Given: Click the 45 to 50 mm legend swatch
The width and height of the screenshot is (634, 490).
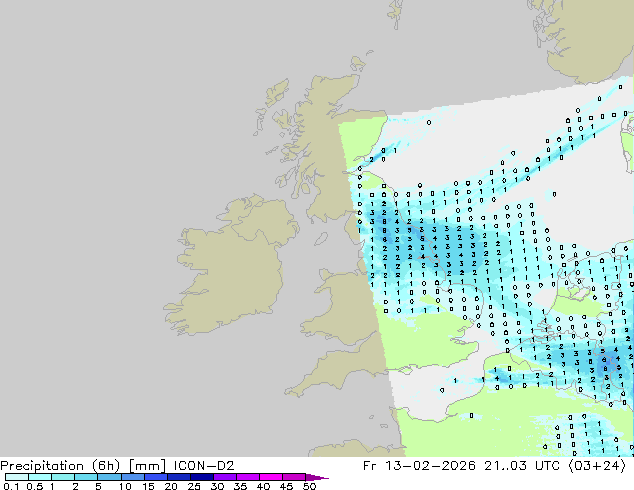Looking at the screenshot, I should 294,477.
